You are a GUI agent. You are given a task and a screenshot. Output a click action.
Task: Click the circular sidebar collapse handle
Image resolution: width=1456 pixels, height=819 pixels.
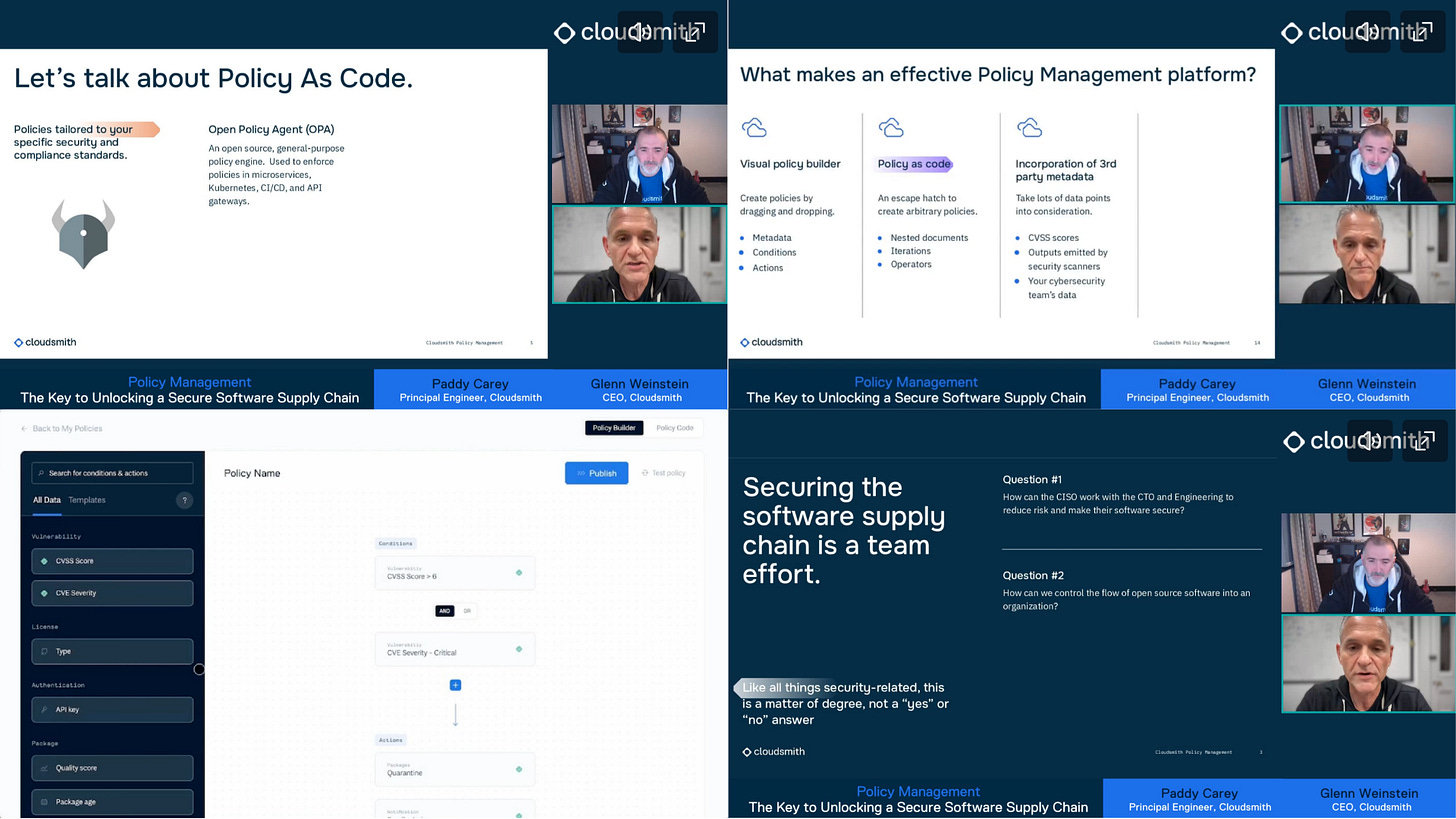click(x=199, y=669)
